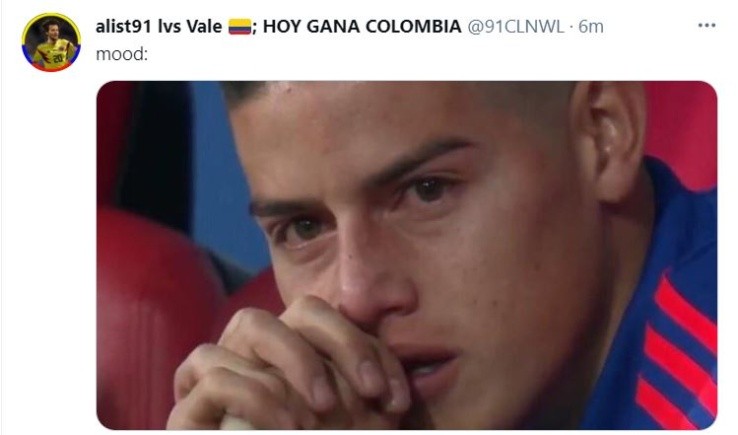
Task: Open the attached crying player photo
Action: [x=407, y=255]
